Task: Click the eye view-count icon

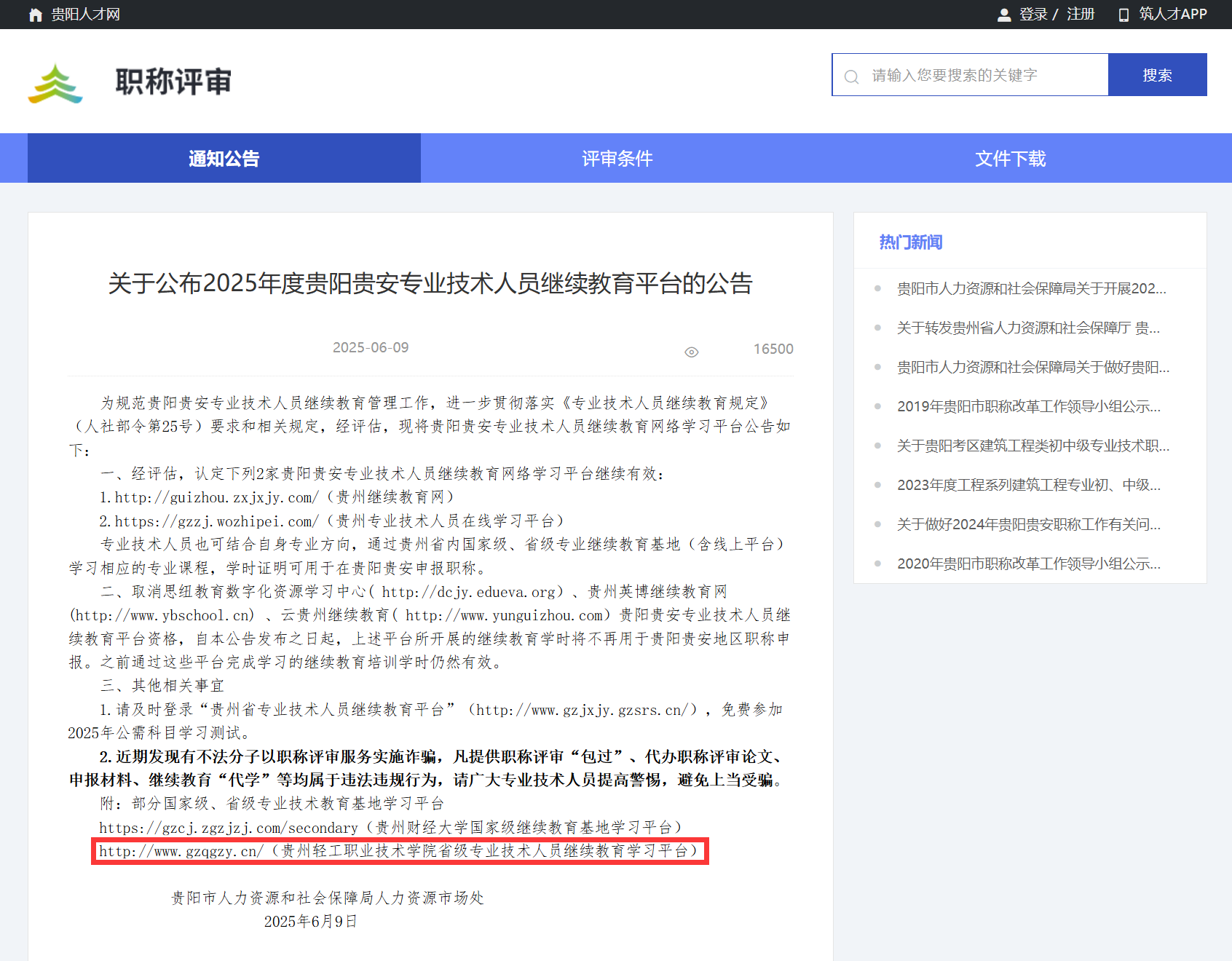Action: 692,352
